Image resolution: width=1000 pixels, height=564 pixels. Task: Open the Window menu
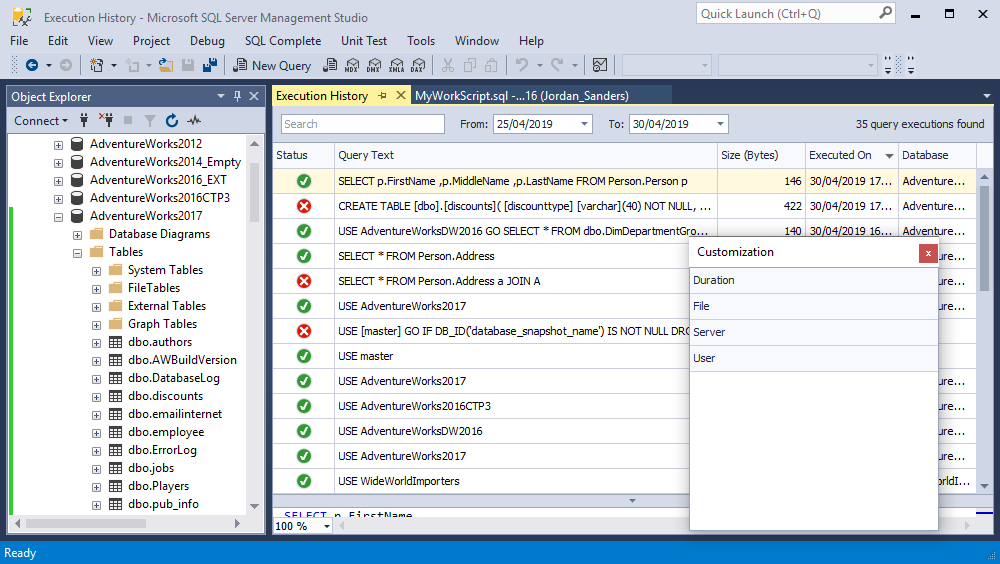(x=476, y=41)
